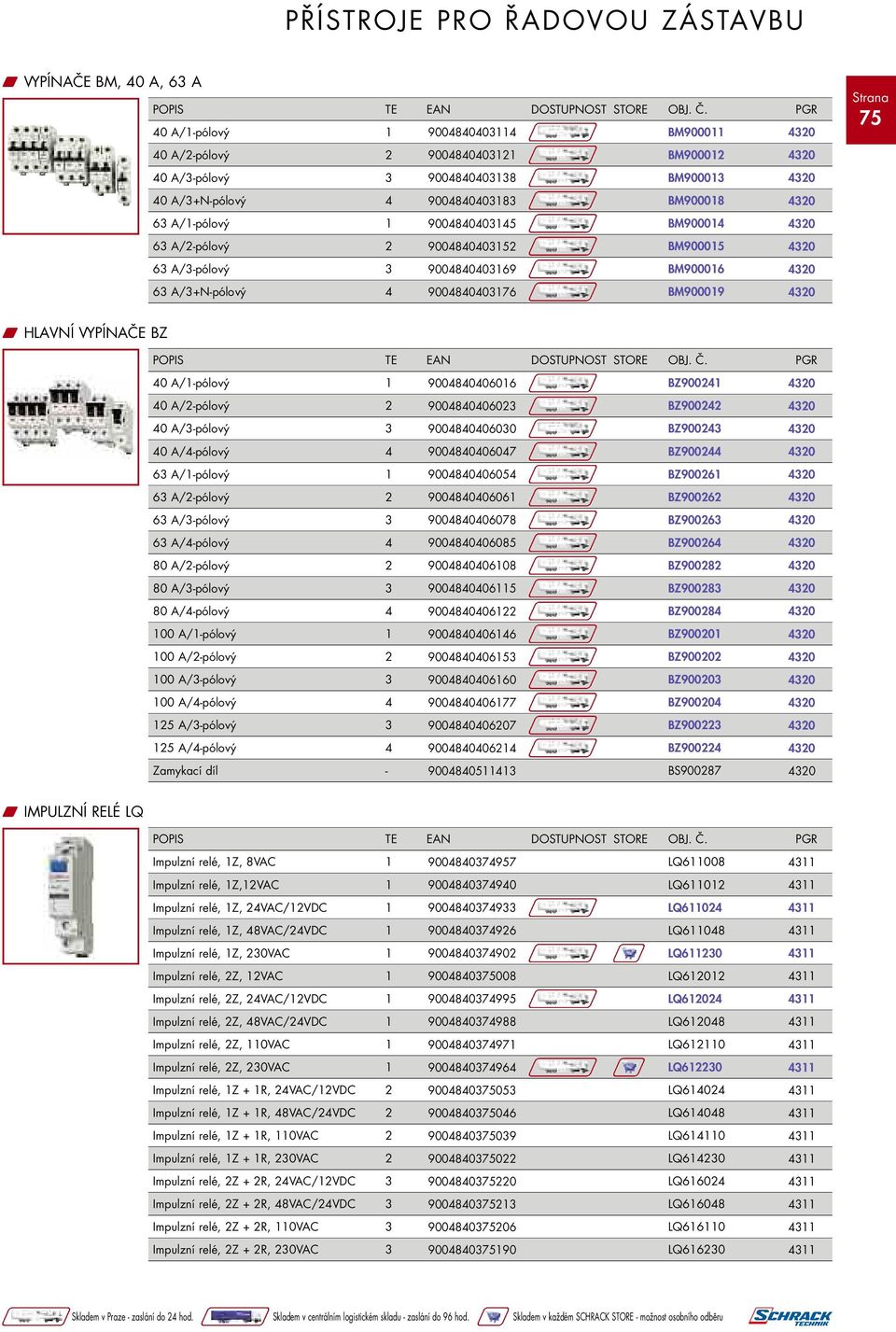
Task: Click order number LQ614110
Action: pos(696,1136)
